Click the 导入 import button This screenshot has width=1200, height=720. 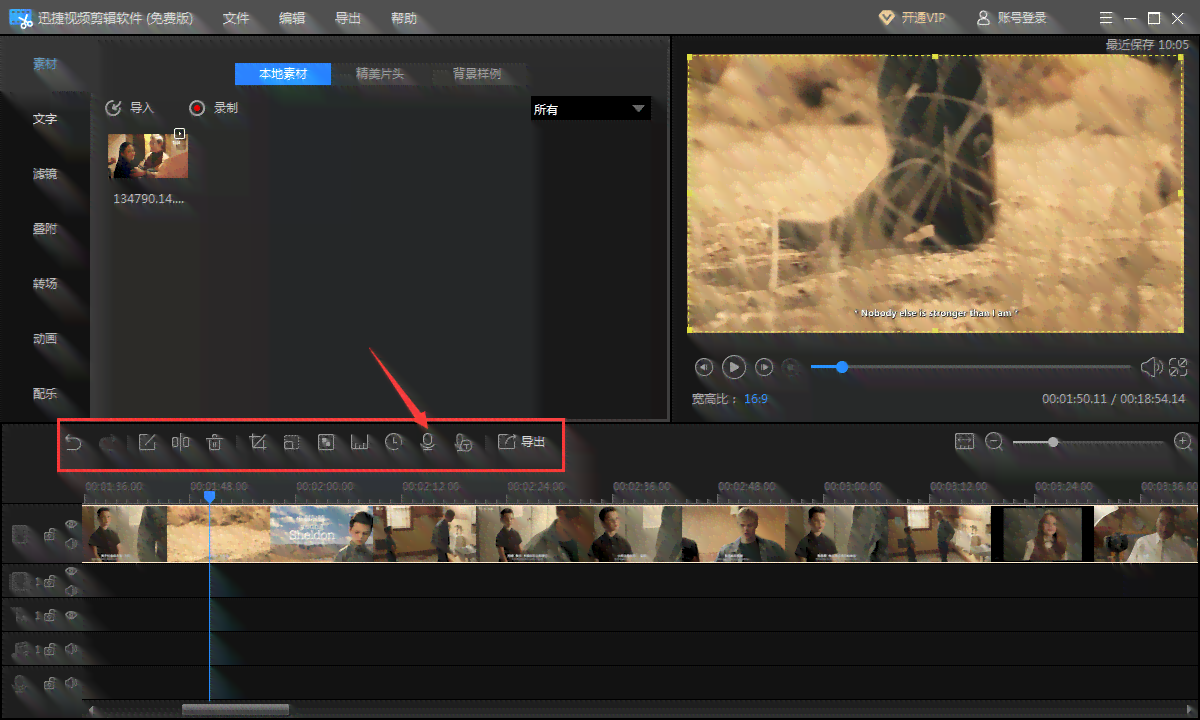[x=130, y=108]
